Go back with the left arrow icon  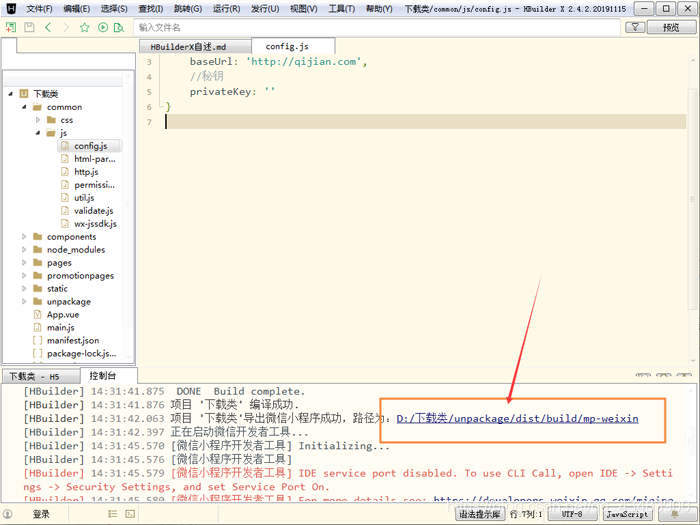pos(48,27)
